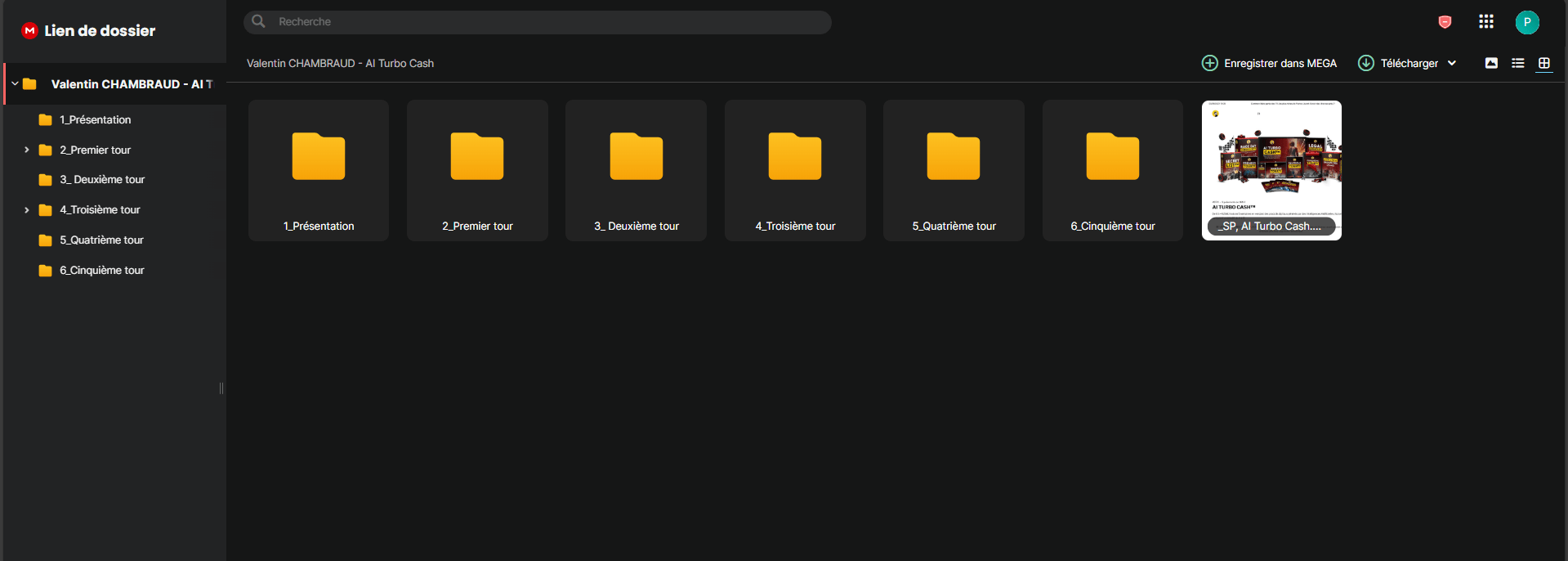Open the shield security icon
Image resolution: width=1568 pixels, height=561 pixels.
pos(1445,22)
